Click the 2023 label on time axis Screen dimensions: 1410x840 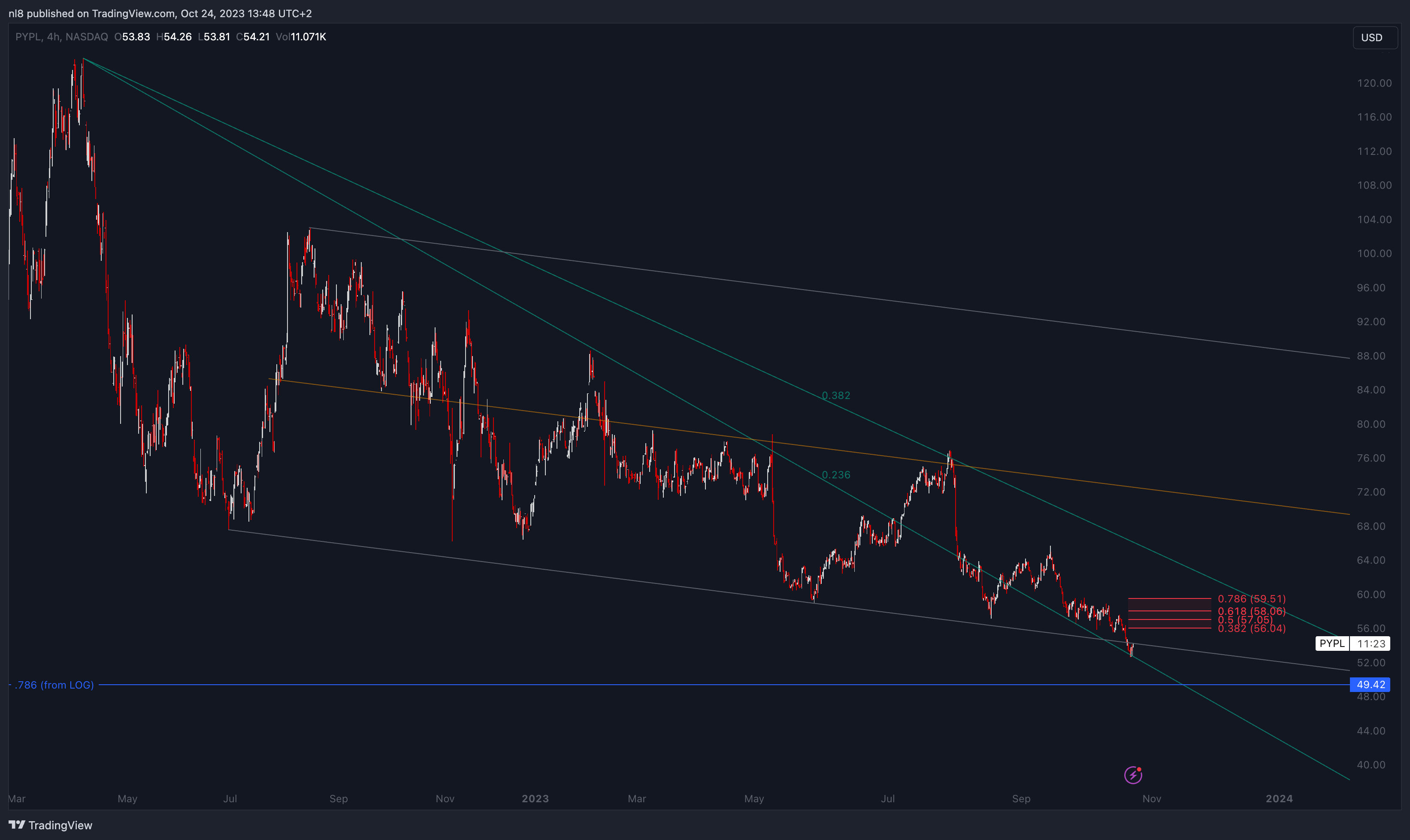pyautogui.click(x=535, y=798)
